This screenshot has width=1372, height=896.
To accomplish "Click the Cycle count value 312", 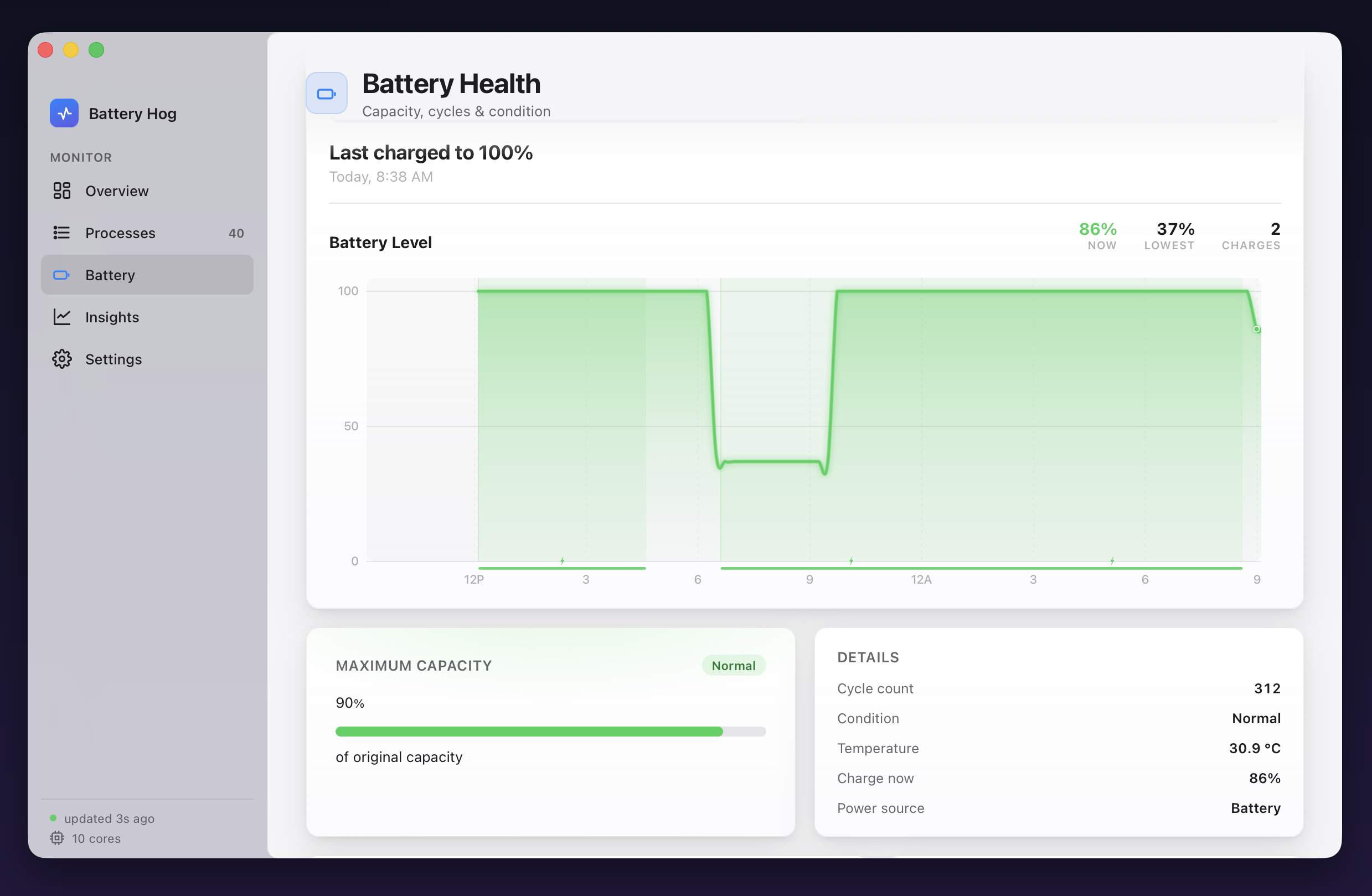I will click(x=1267, y=688).
